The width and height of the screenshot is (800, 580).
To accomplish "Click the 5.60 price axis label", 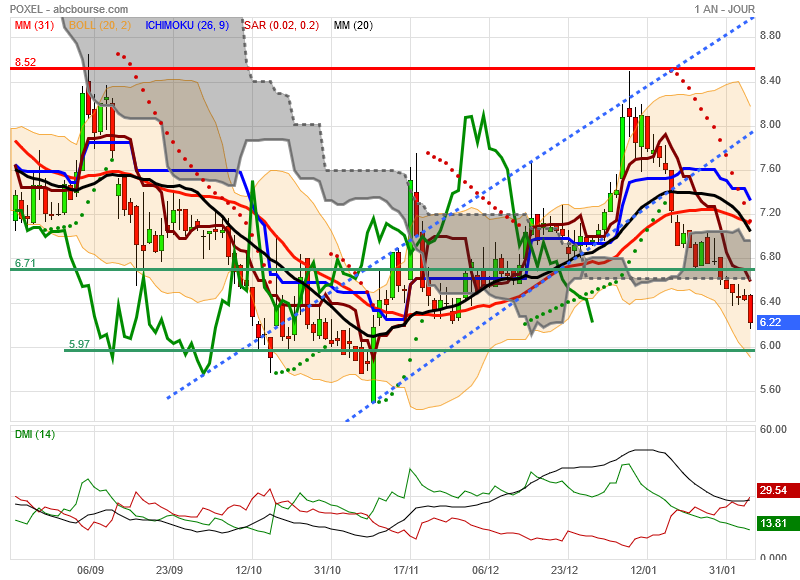I will pyautogui.click(x=770, y=389).
